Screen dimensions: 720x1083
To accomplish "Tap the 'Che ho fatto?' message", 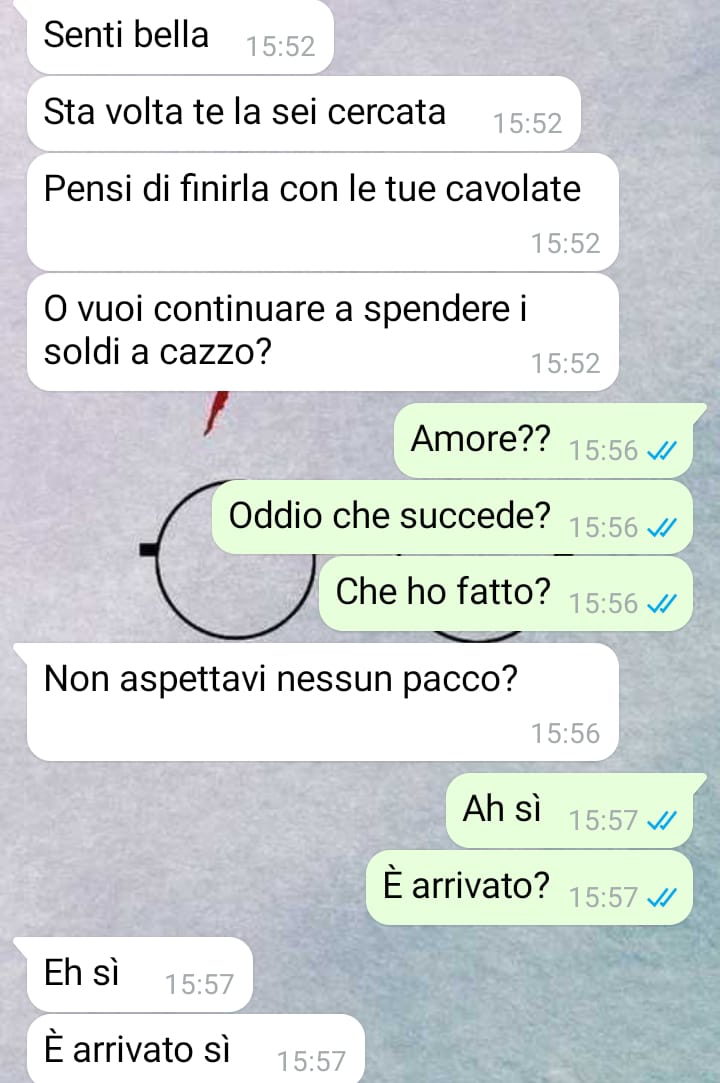I will tap(506, 594).
